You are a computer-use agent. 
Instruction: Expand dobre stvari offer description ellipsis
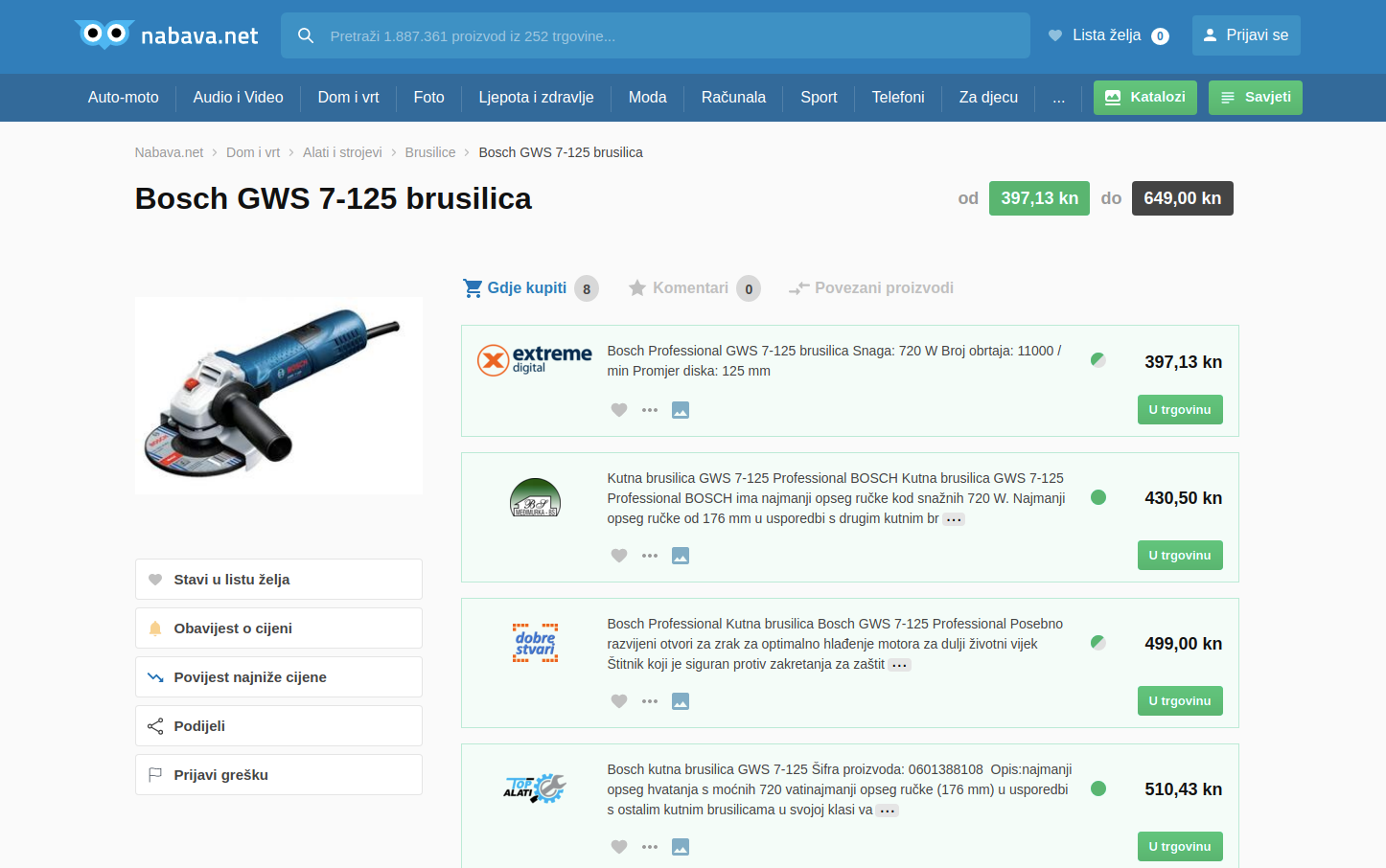(x=899, y=665)
